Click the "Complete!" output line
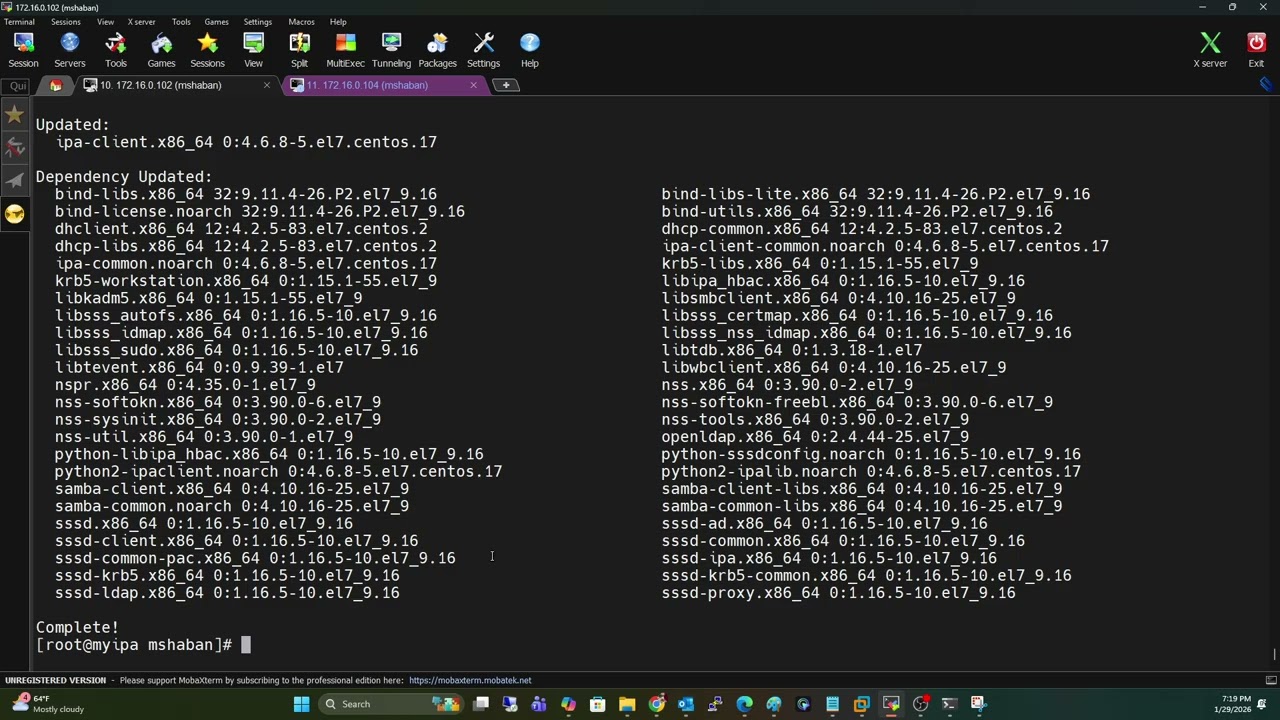 77,628
